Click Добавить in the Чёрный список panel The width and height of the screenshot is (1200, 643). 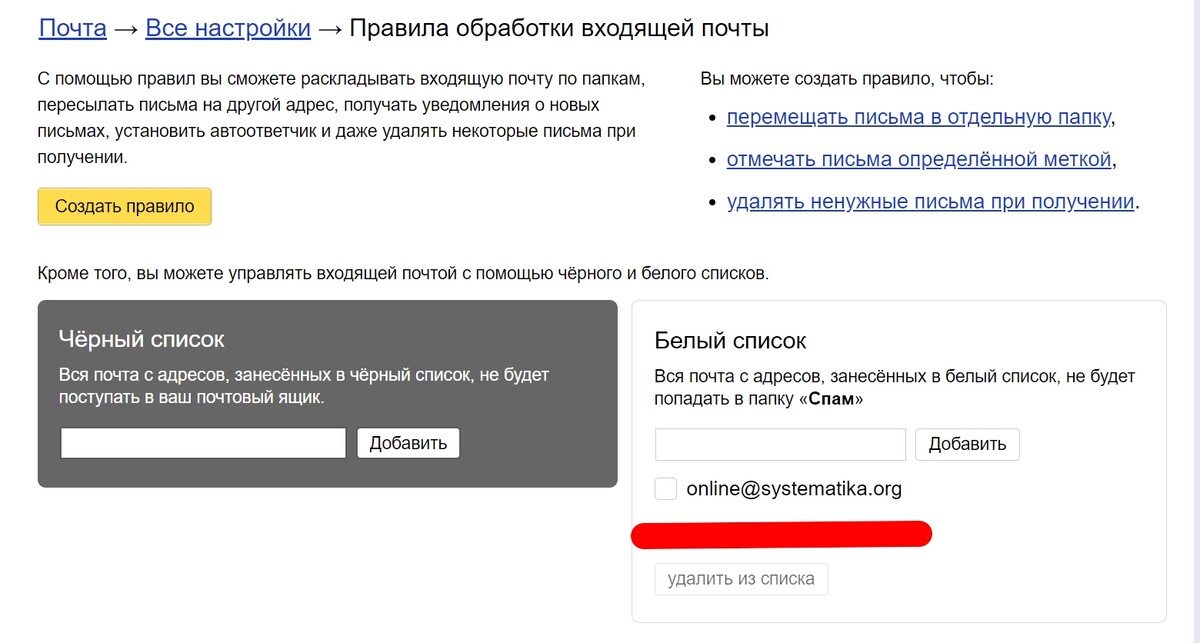point(408,443)
